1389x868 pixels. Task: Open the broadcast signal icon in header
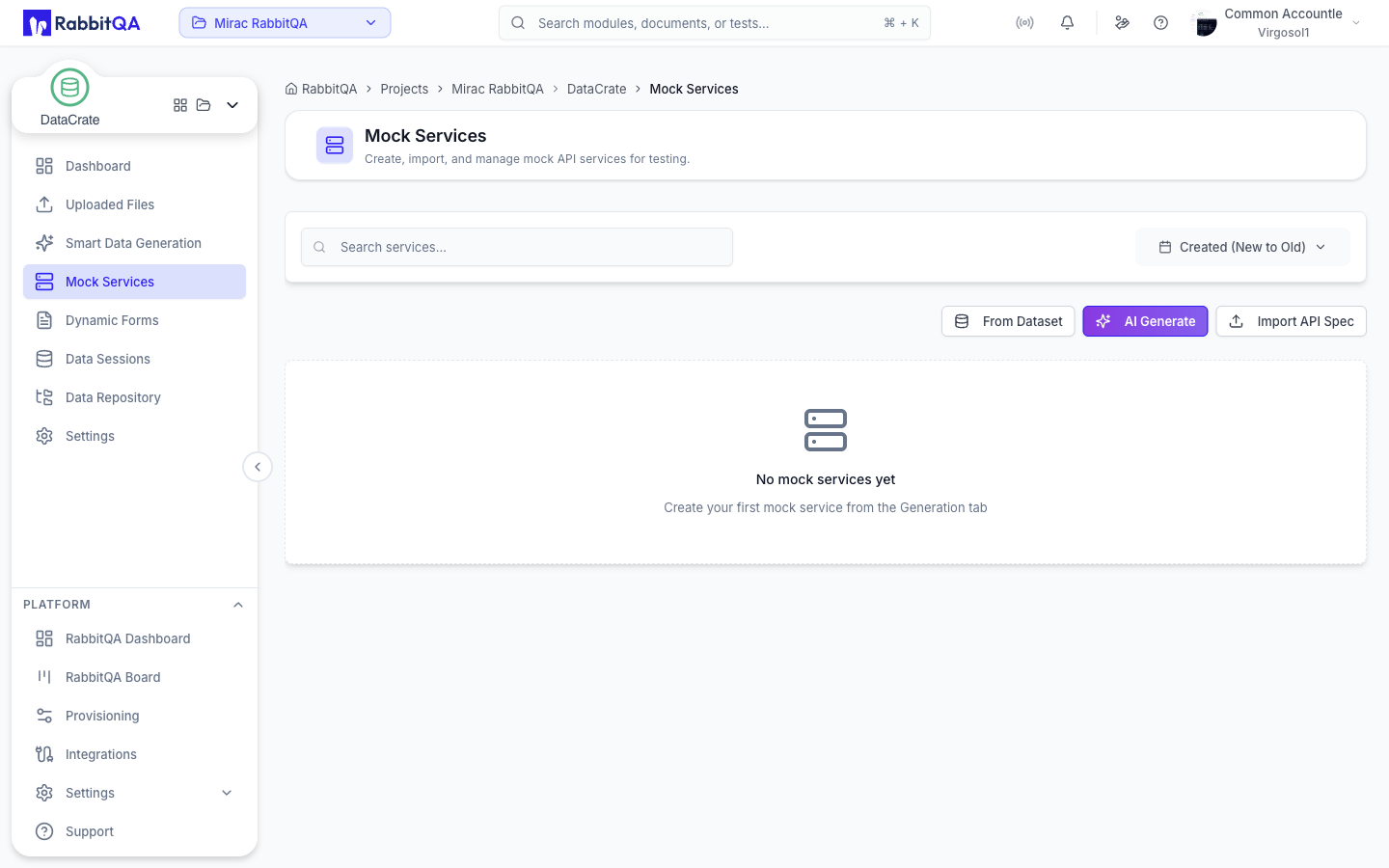point(1024,23)
